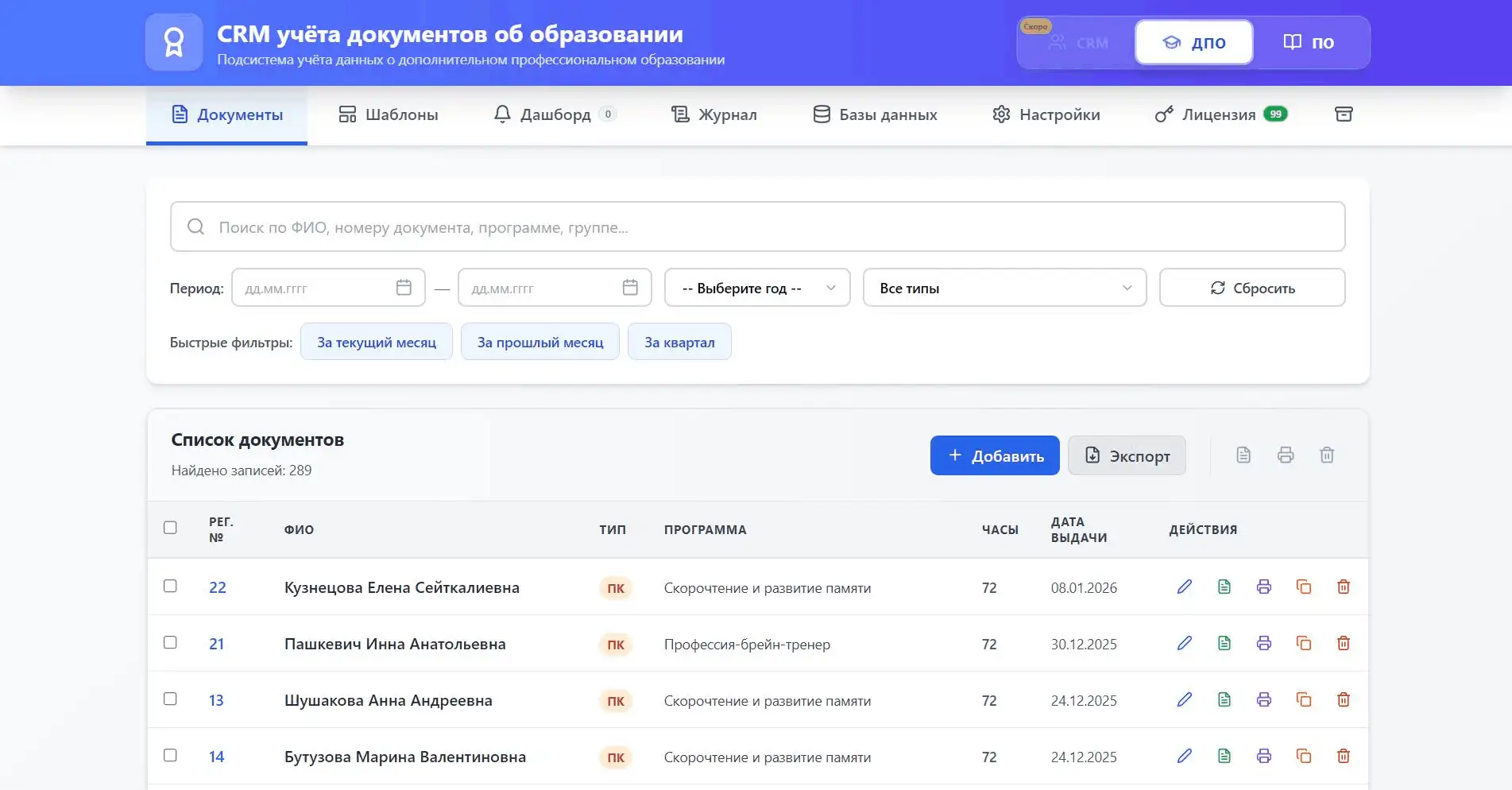1512x790 pixels.
Task: Open registration number 14 link
Action: [x=217, y=757]
